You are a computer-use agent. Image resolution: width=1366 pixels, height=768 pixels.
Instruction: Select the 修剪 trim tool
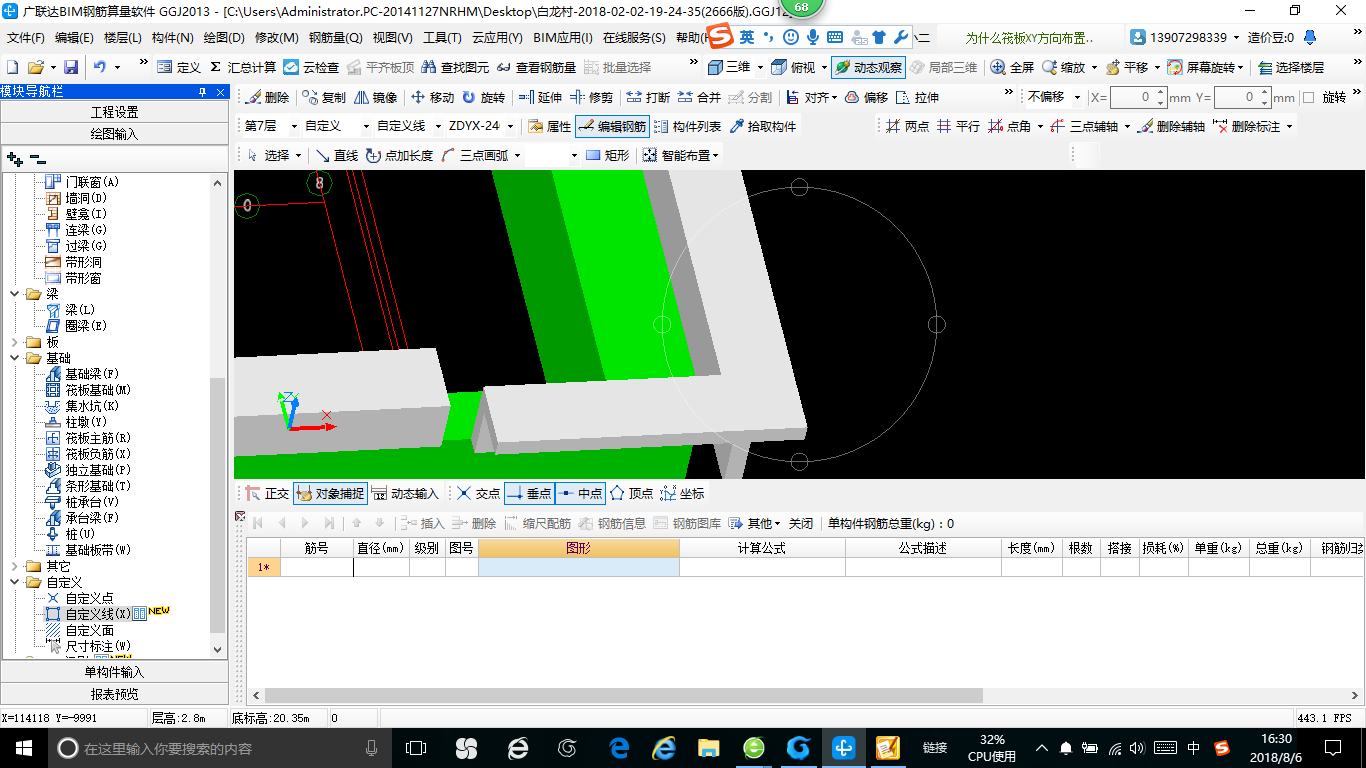[591, 97]
